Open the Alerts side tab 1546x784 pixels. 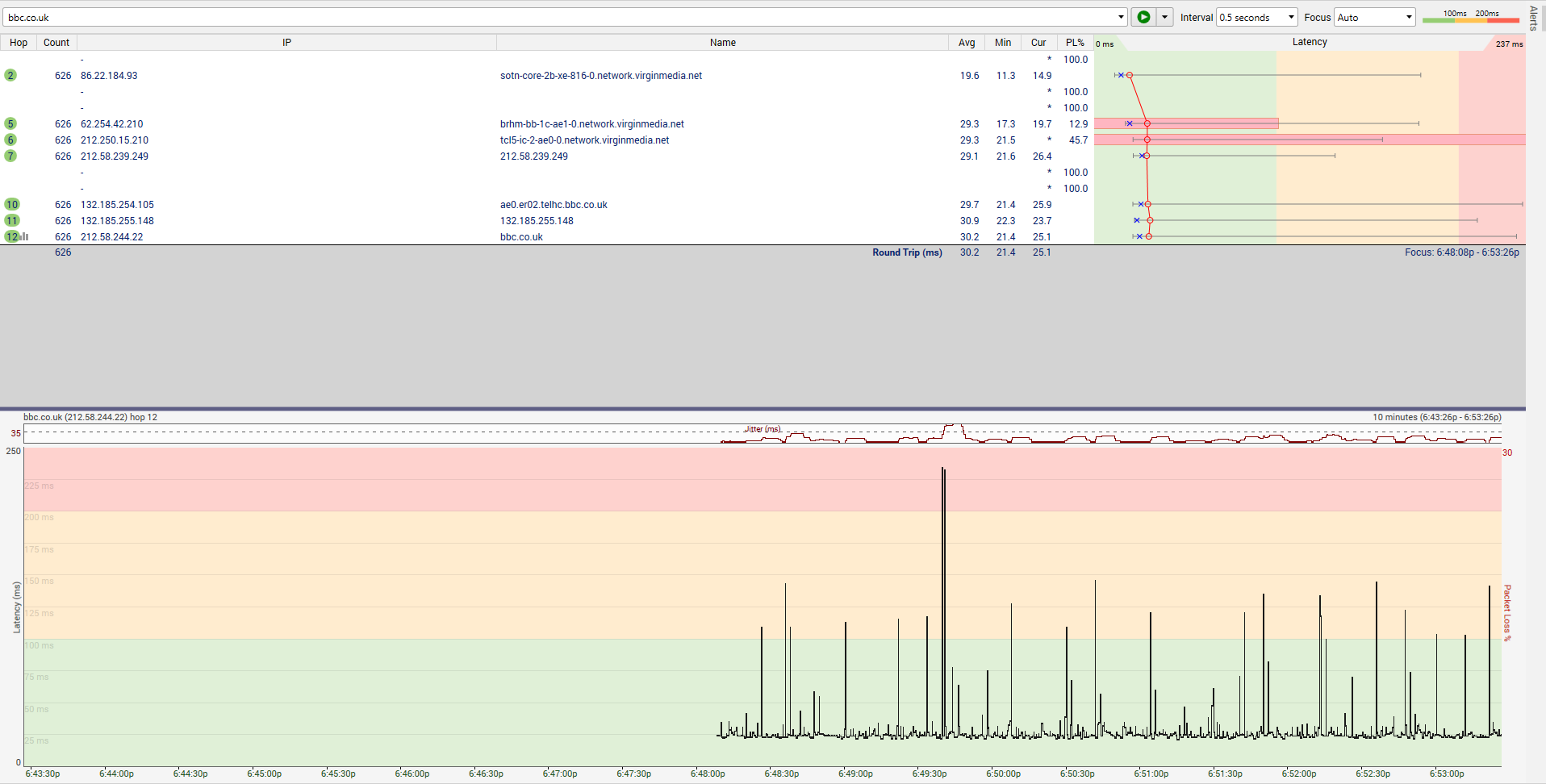1534,18
